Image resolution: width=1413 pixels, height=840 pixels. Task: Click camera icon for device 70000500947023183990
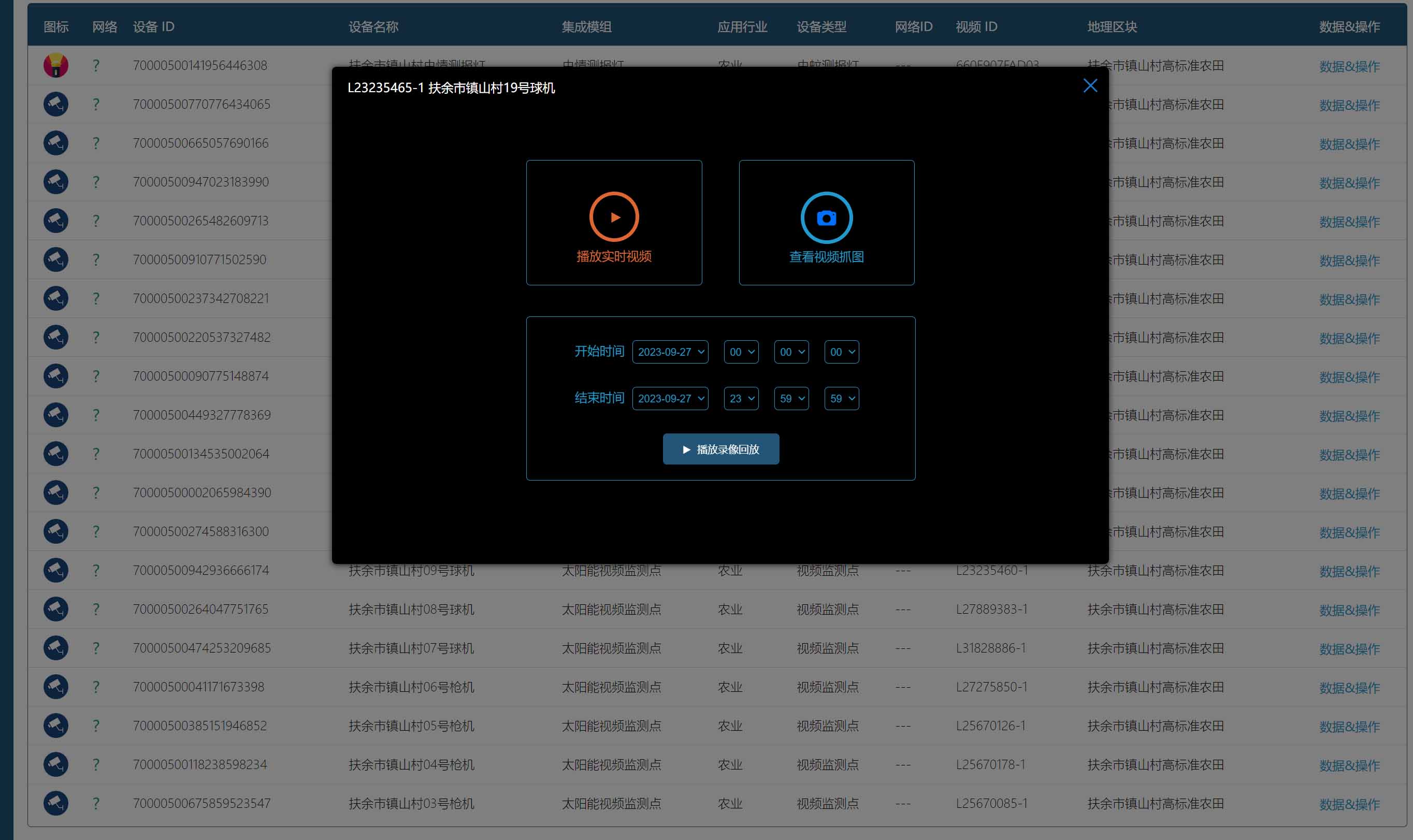point(55,182)
